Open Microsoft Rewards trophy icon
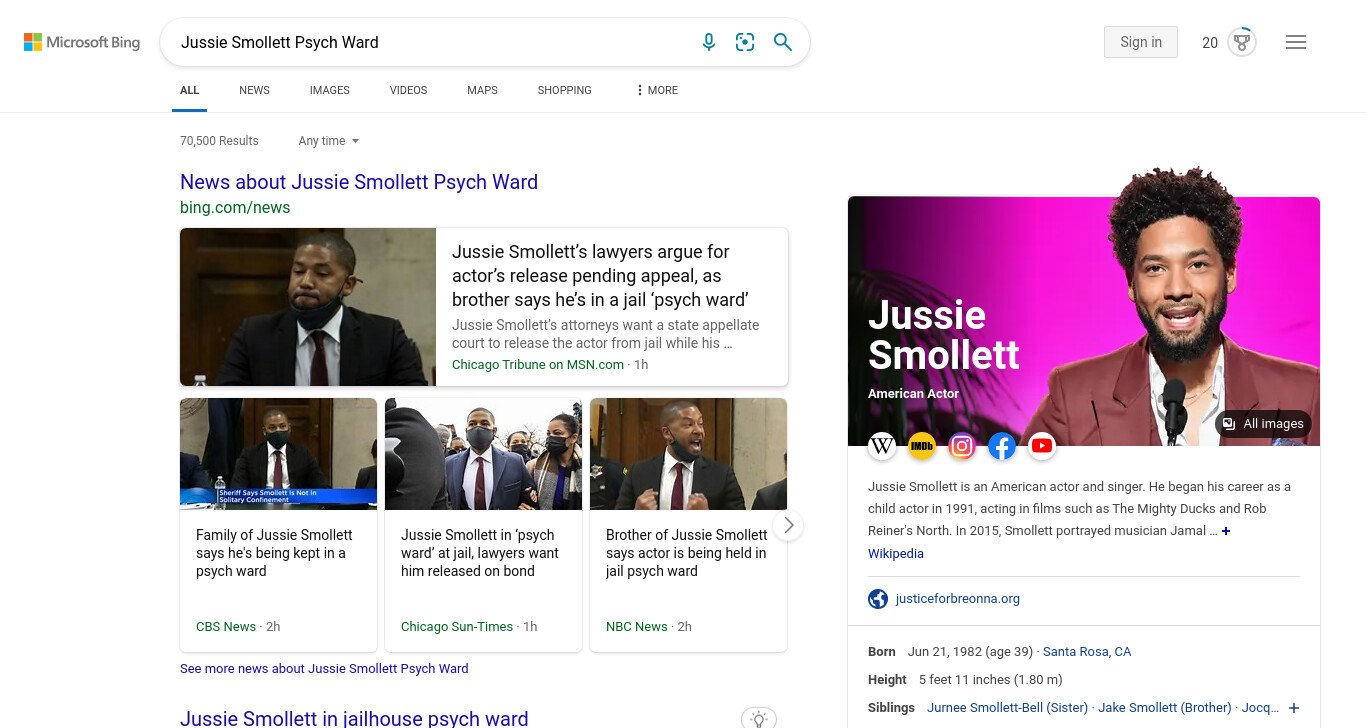The width and height of the screenshot is (1366, 728). coord(1242,42)
